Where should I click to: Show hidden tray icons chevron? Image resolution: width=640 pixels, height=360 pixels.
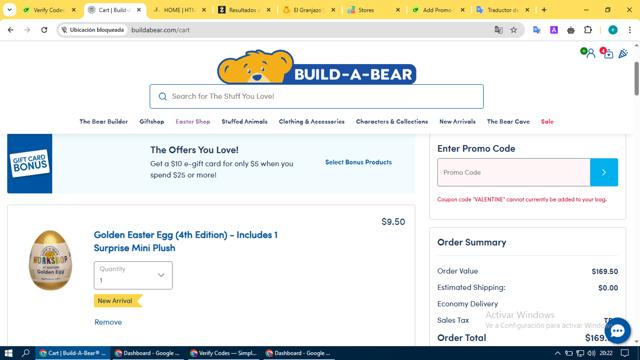click(x=558, y=353)
